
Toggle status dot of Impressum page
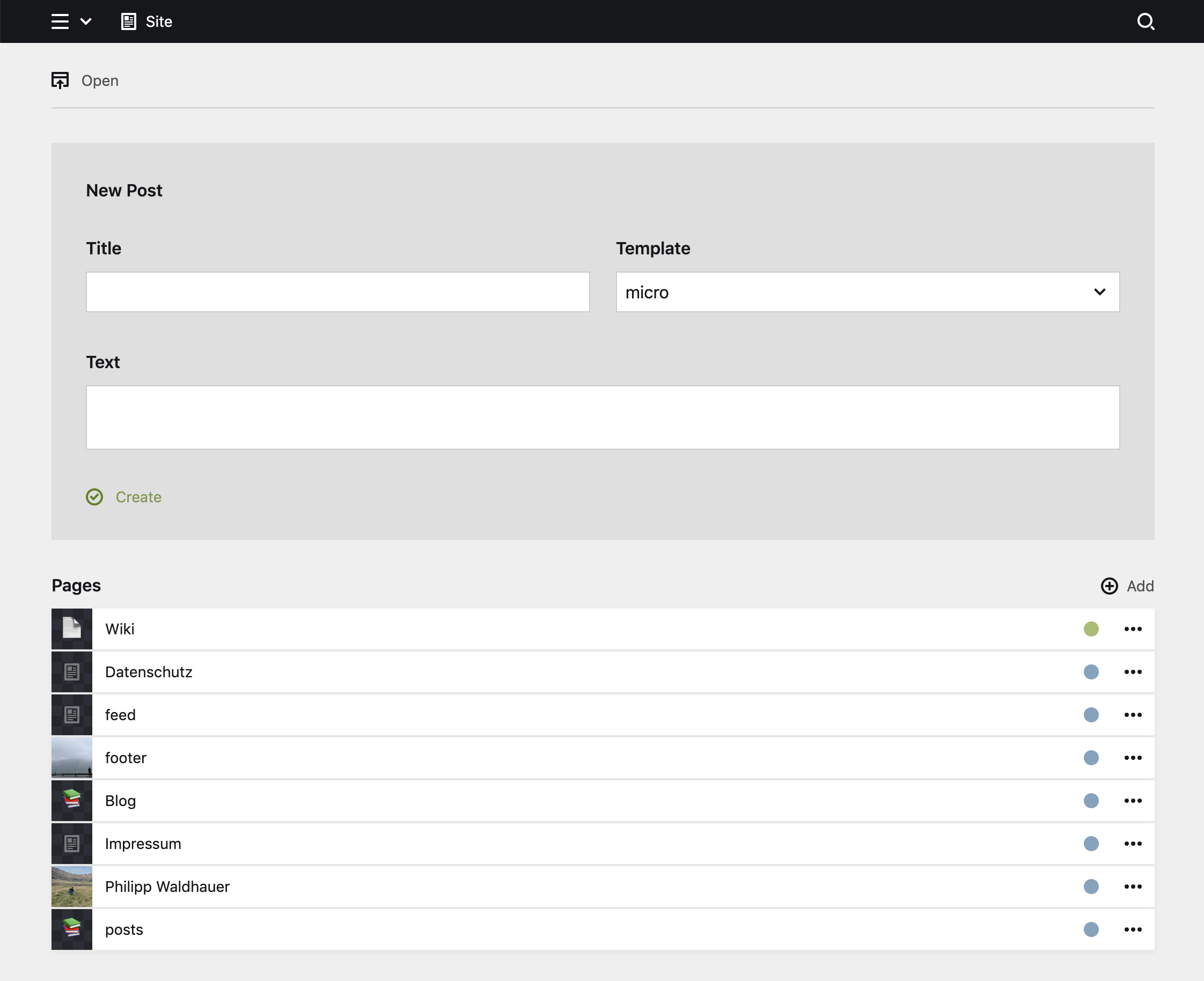[x=1091, y=844]
